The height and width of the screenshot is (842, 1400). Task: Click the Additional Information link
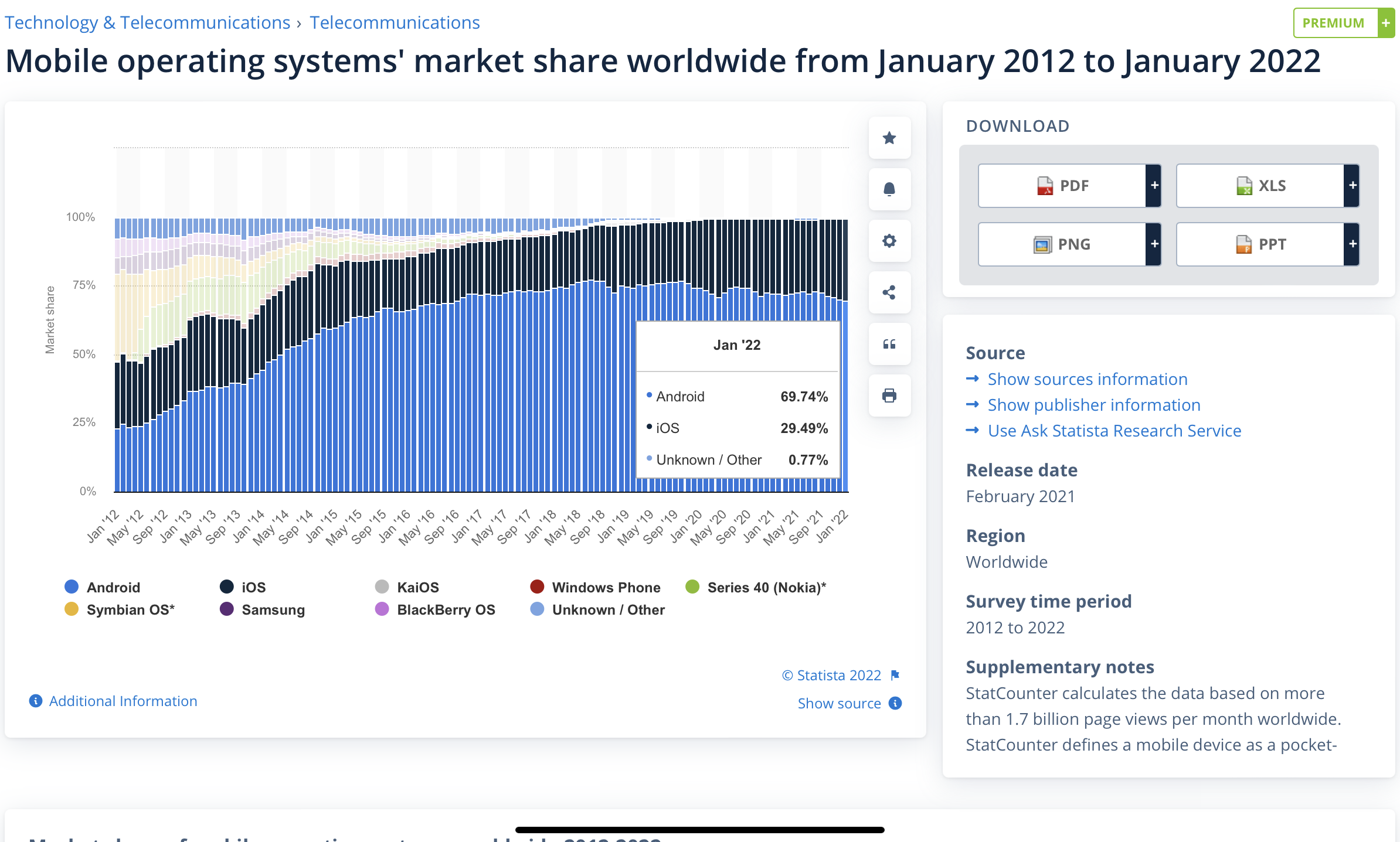coord(123,701)
